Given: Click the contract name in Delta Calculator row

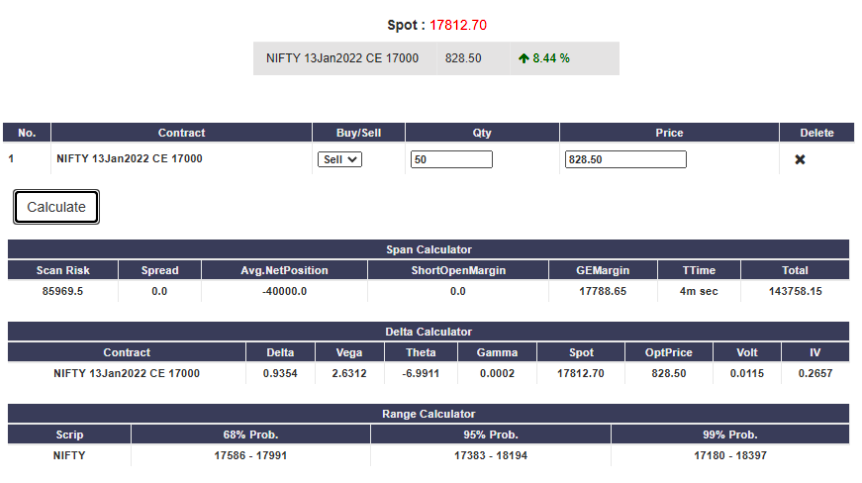Looking at the screenshot, I should 126,374.
